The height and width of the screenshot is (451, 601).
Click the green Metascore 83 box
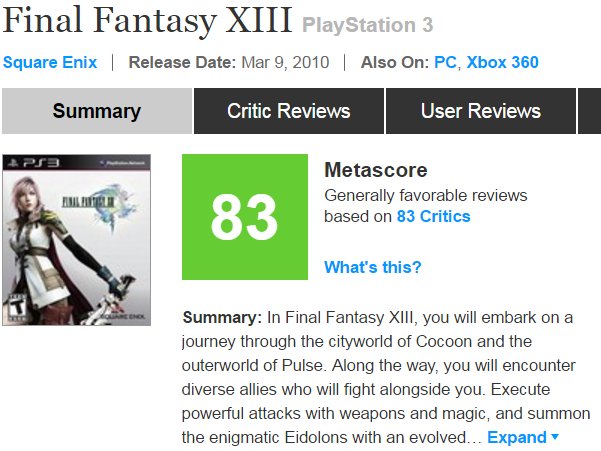coord(243,217)
